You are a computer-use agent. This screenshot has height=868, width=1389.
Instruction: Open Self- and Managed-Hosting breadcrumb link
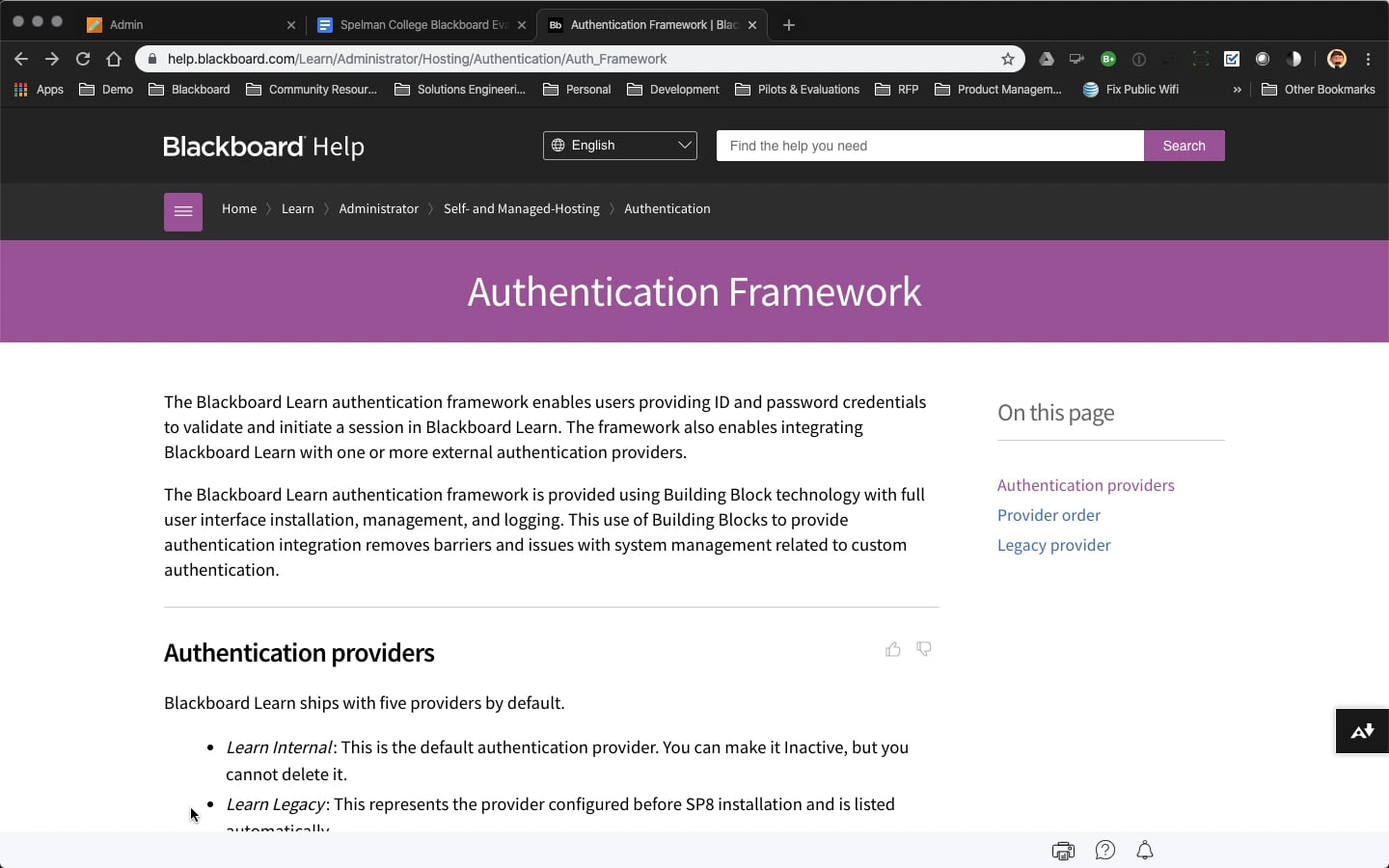click(x=522, y=208)
